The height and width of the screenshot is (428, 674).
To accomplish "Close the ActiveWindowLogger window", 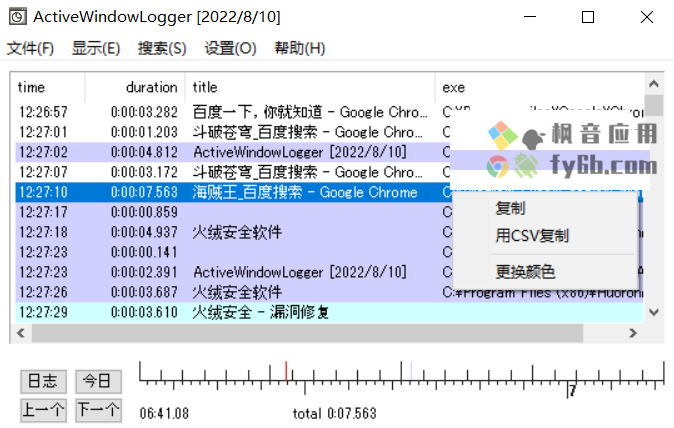I will pyautogui.click(x=646, y=17).
